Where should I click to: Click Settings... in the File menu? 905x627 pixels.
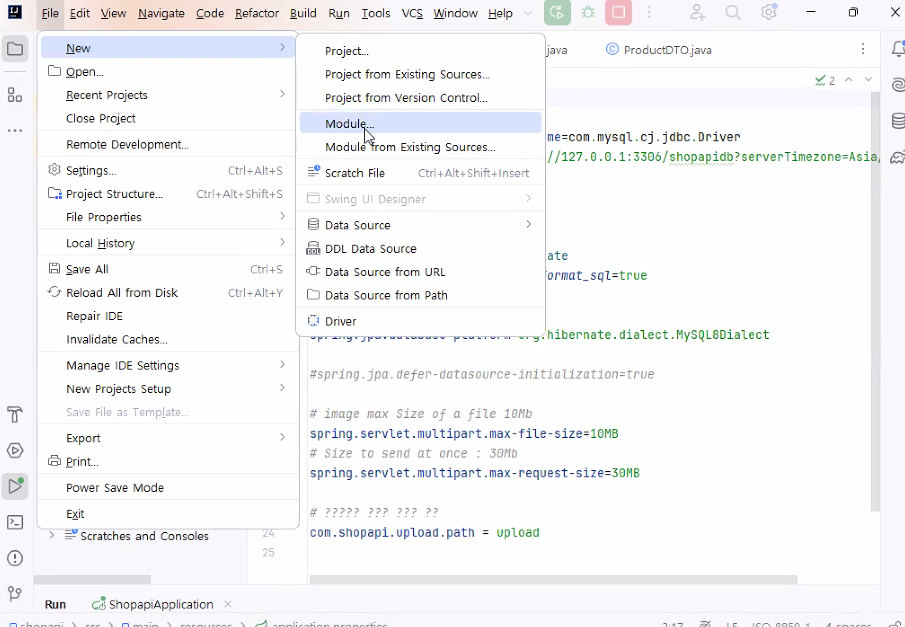point(168,170)
